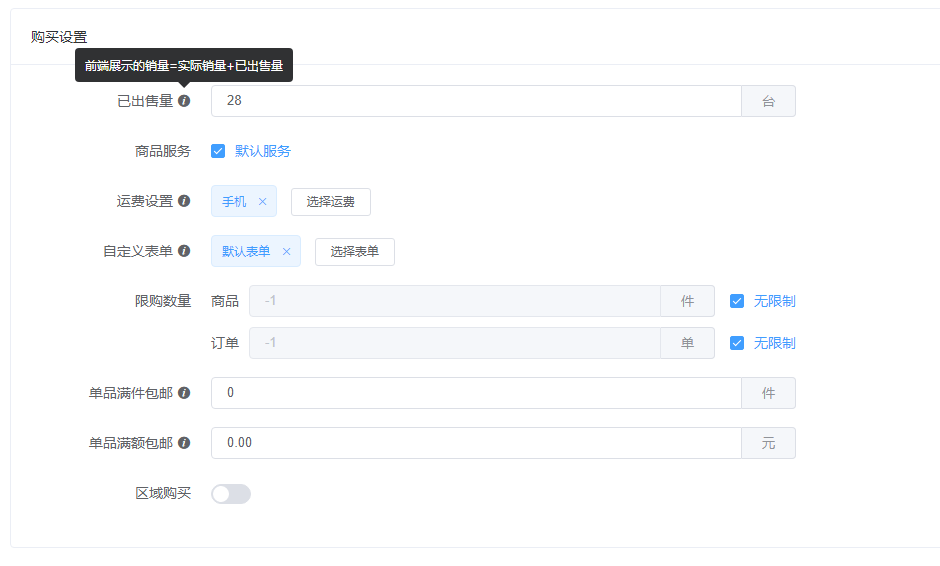
Task: Click the info icon beside 自定义表单
Action: pos(184,251)
